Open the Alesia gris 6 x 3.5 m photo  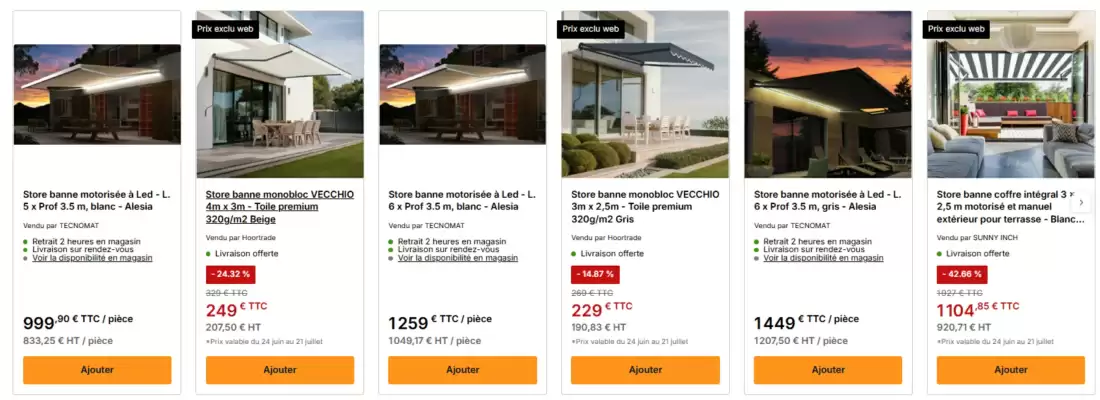coord(828,94)
